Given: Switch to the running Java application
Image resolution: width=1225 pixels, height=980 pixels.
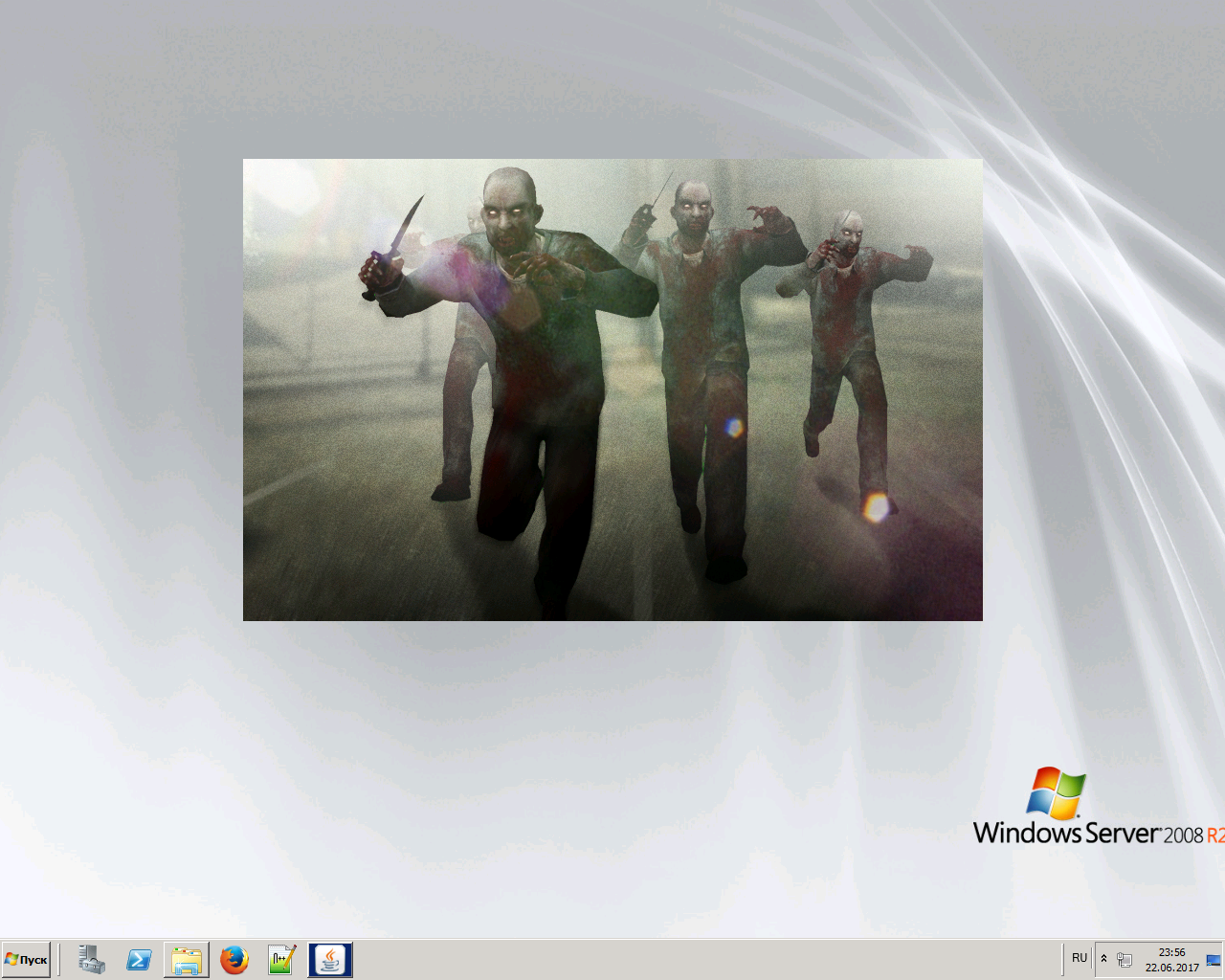Looking at the screenshot, I should (330, 960).
